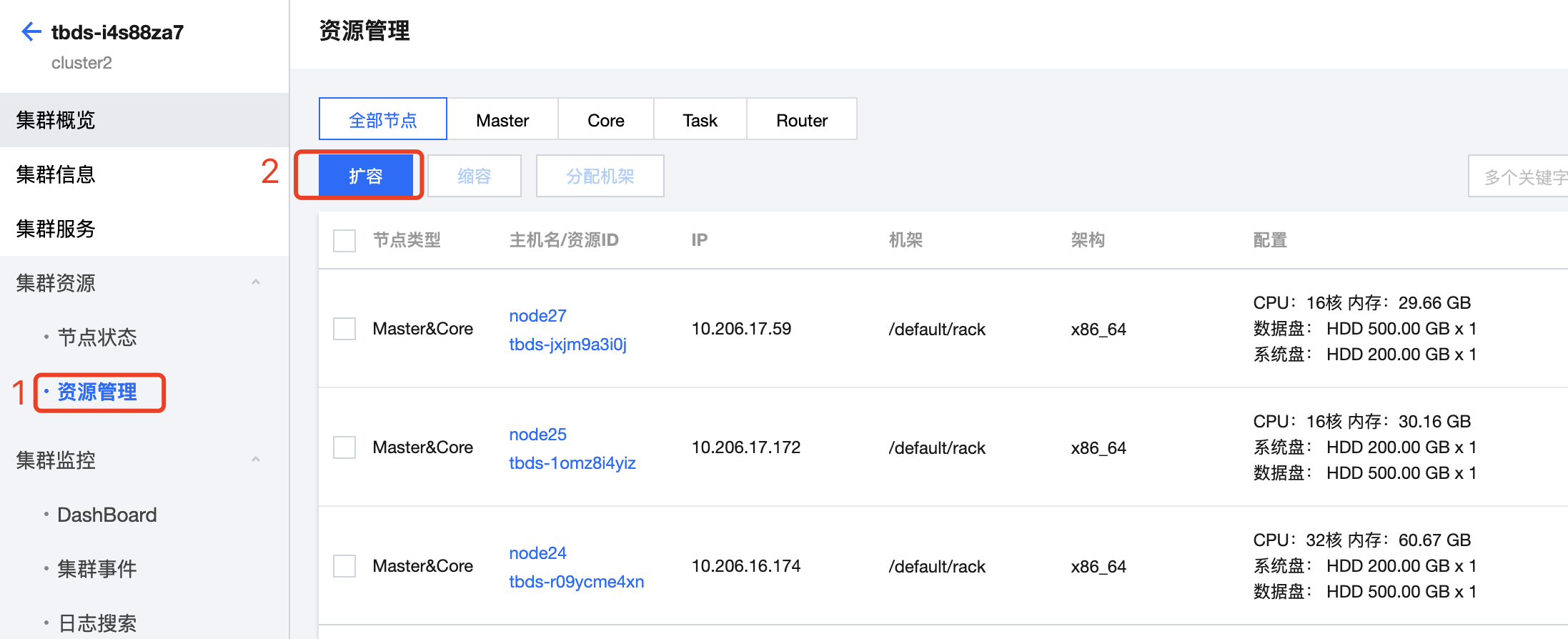Switch to the Core node tab
Image resolution: width=1568 pixels, height=639 pixels.
605,120
